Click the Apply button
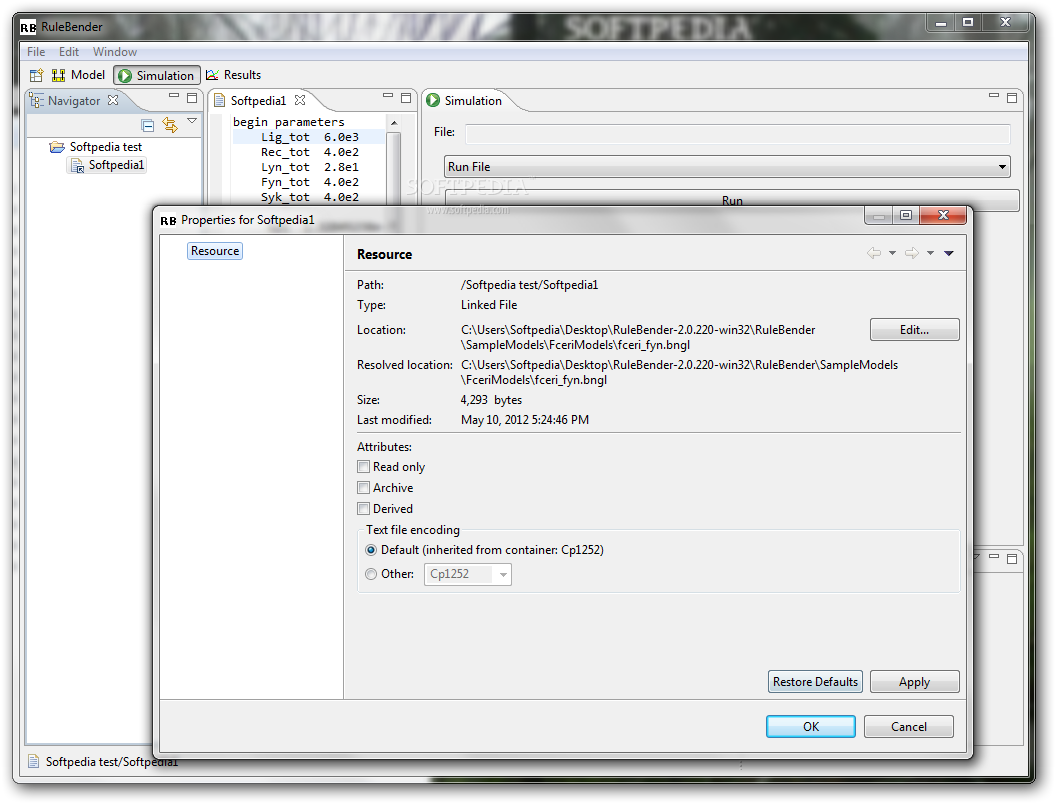This screenshot has width=1056, height=804. click(x=915, y=681)
